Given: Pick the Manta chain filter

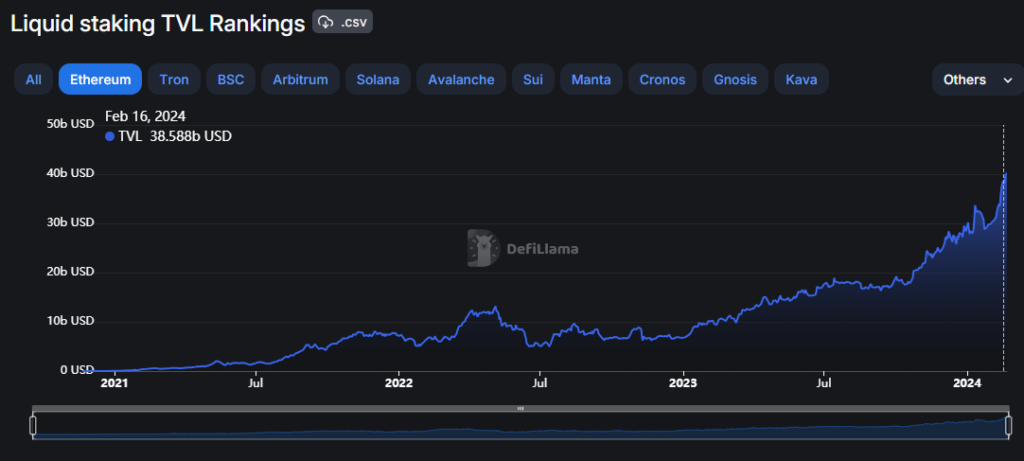Looking at the screenshot, I should click(591, 79).
